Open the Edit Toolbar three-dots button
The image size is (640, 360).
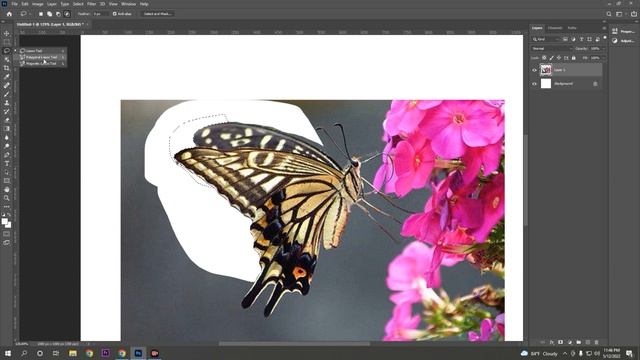click(7, 207)
